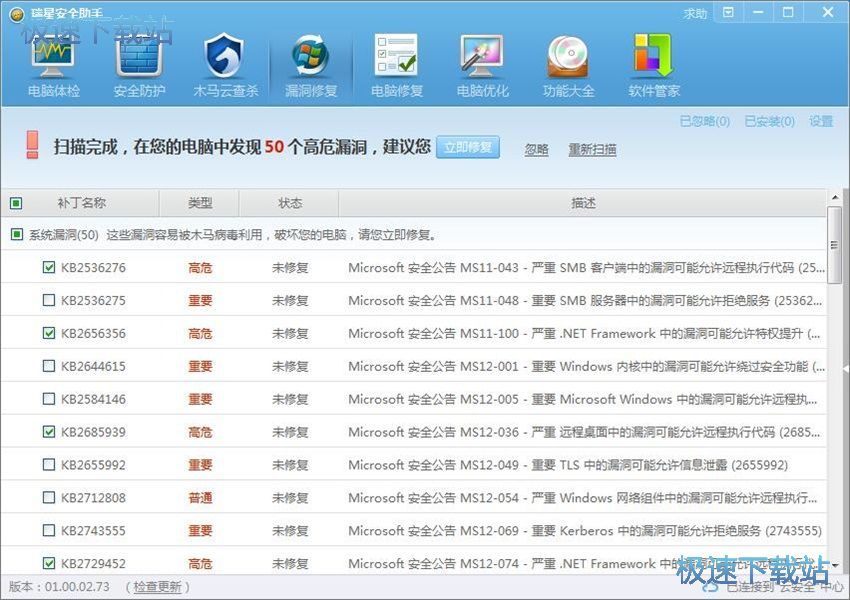
Task: Check the KB2743555 patch checkbox
Action: click(49, 530)
